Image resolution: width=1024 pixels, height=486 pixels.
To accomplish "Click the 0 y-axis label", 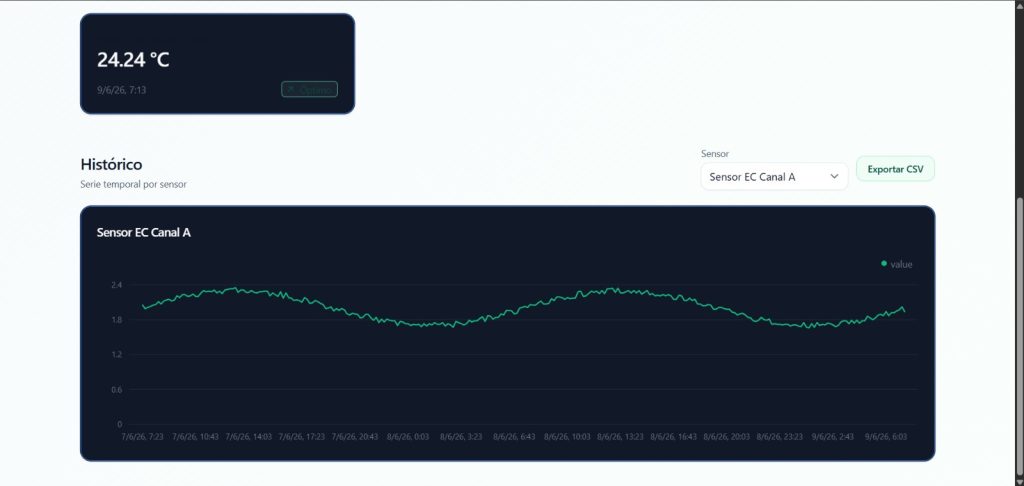I will coord(120,425).
